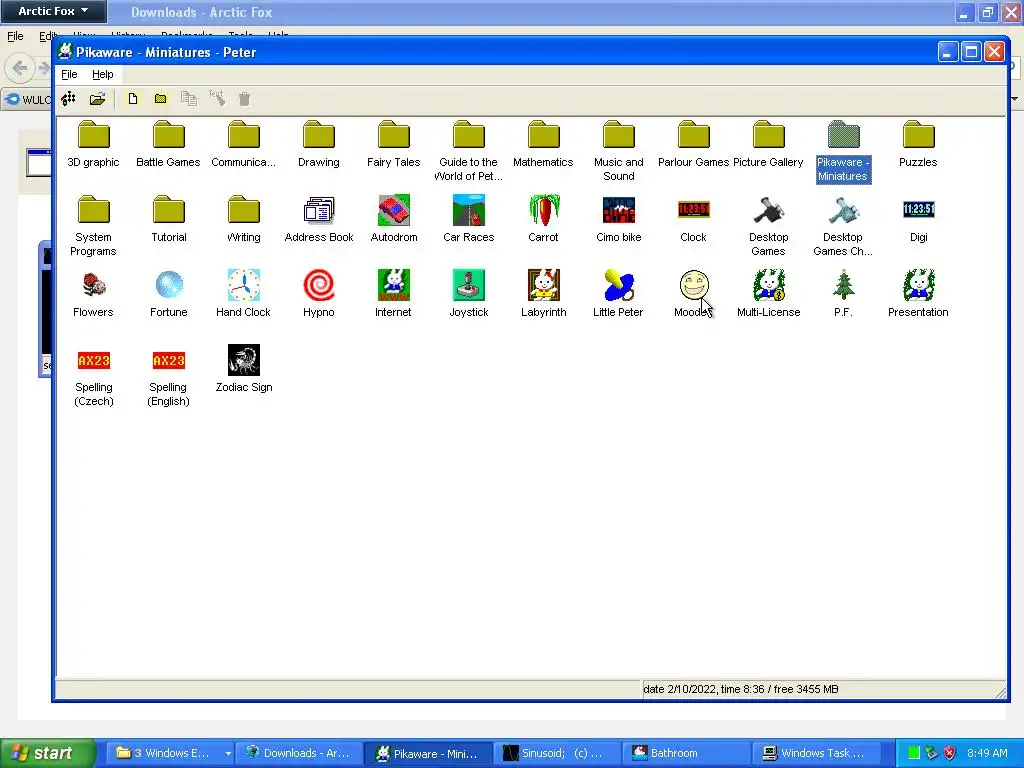
Task: Select the Carrot program icon
Action: pyautogui.click(x=543, y=219)
